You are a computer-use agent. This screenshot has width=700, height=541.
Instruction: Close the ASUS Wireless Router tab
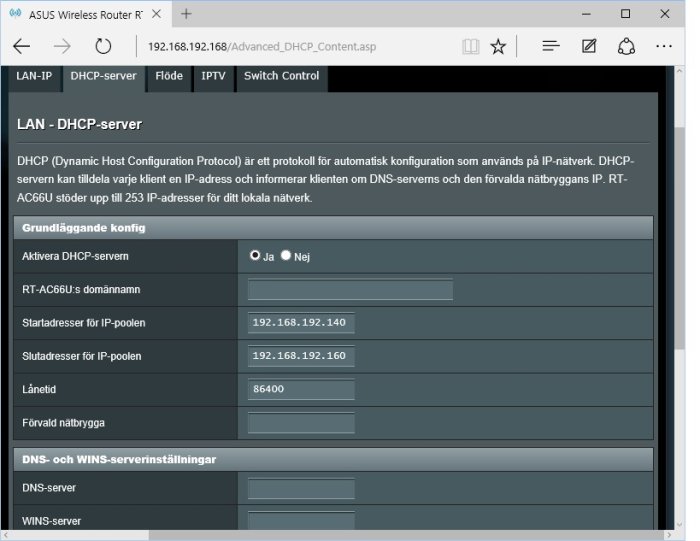tap(156, 14)
